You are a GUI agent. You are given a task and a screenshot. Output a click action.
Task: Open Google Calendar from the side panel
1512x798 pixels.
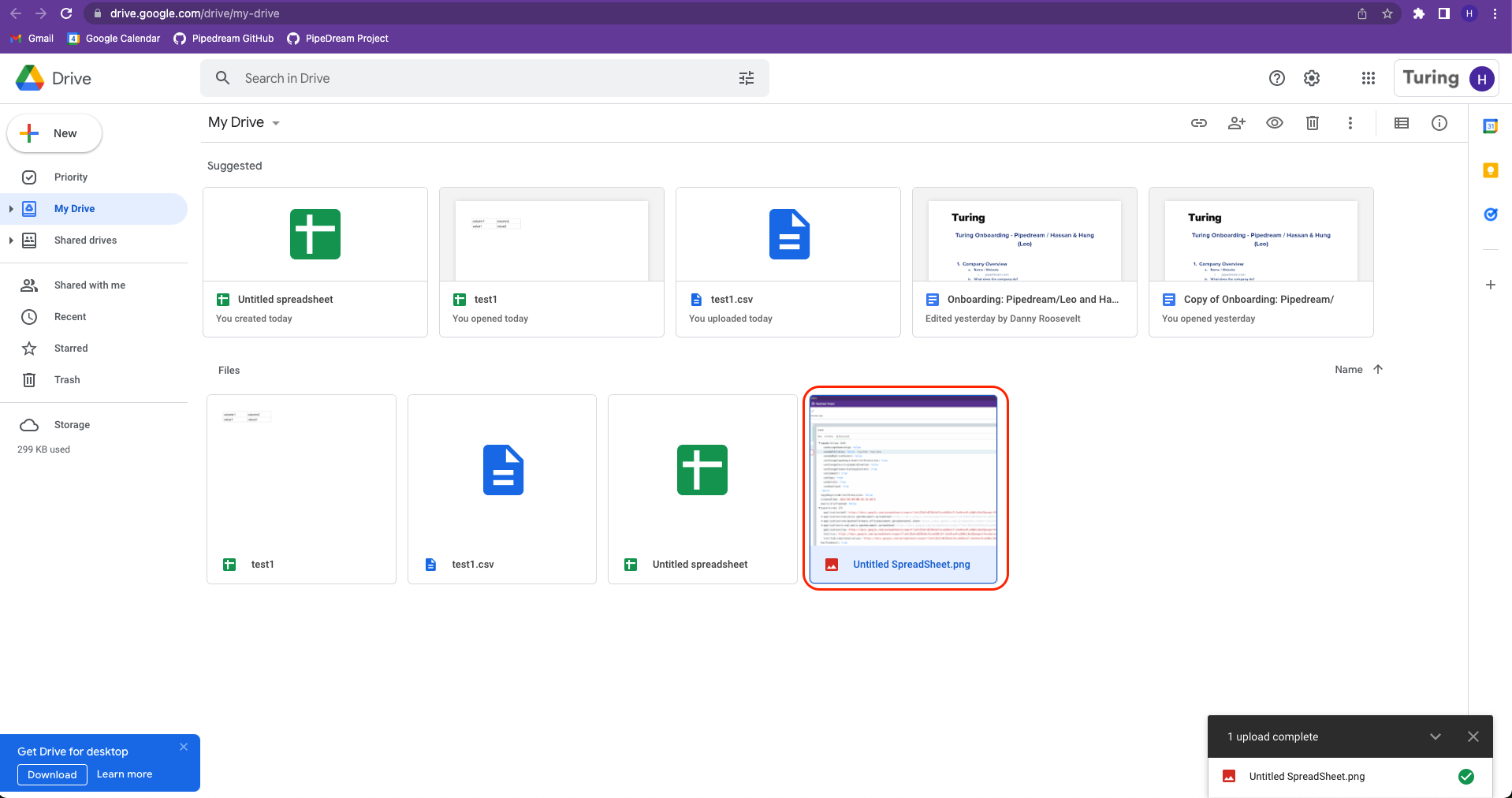[1489, 125]
